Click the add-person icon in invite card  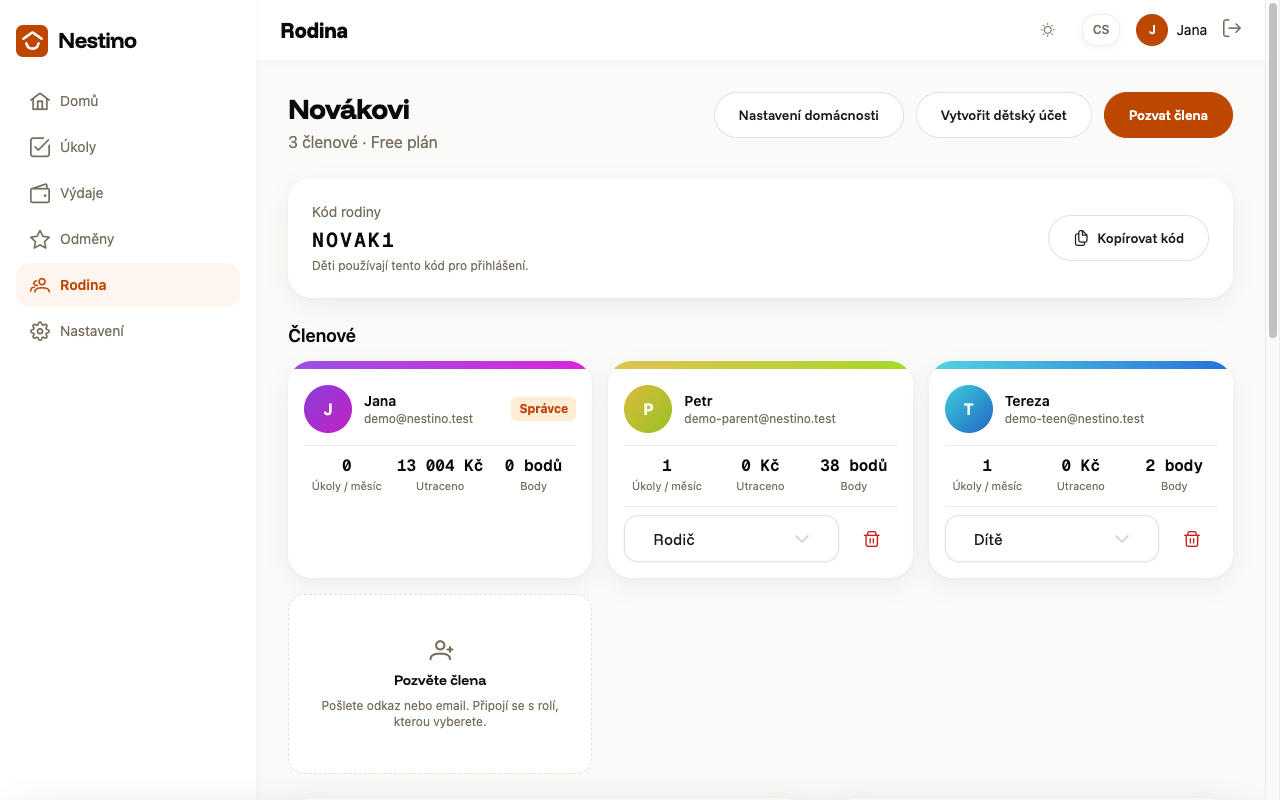tap(441, 650)
